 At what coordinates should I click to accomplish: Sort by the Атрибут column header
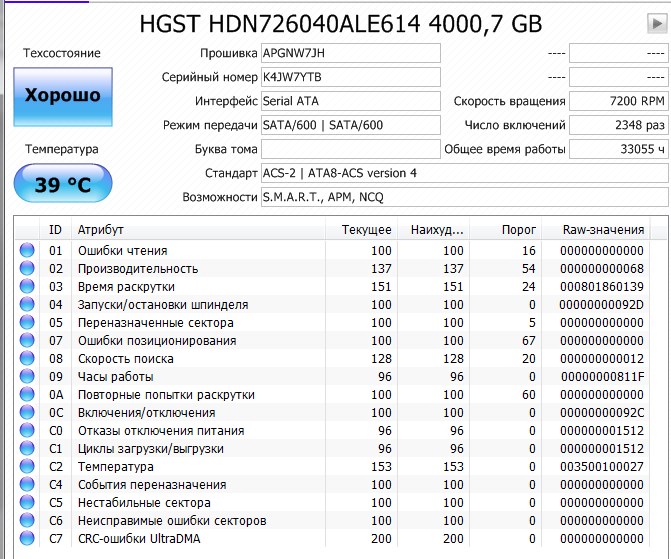pos(198,230)
